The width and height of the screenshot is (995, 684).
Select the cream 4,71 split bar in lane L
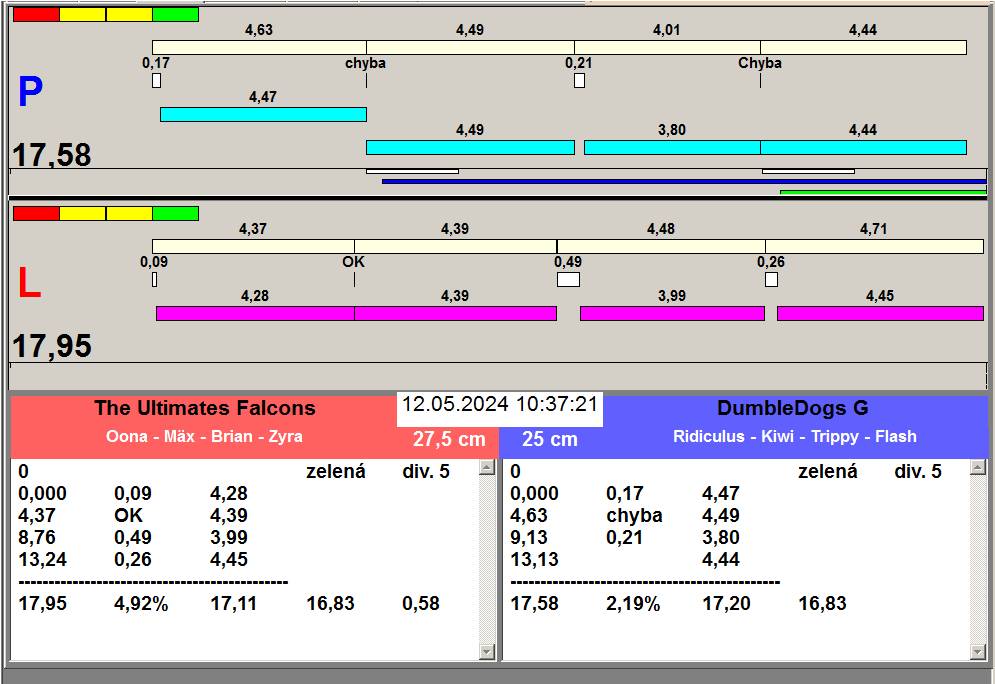point(874,246)
